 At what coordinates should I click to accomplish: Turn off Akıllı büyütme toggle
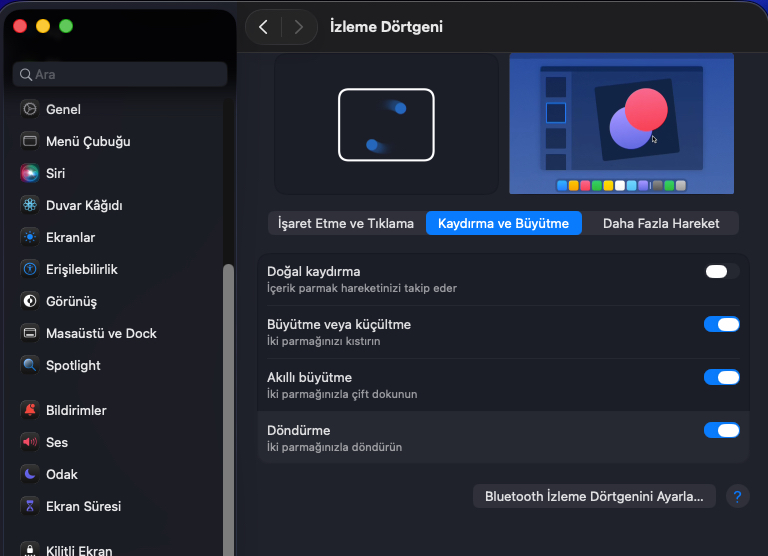(x=721, y=377)
